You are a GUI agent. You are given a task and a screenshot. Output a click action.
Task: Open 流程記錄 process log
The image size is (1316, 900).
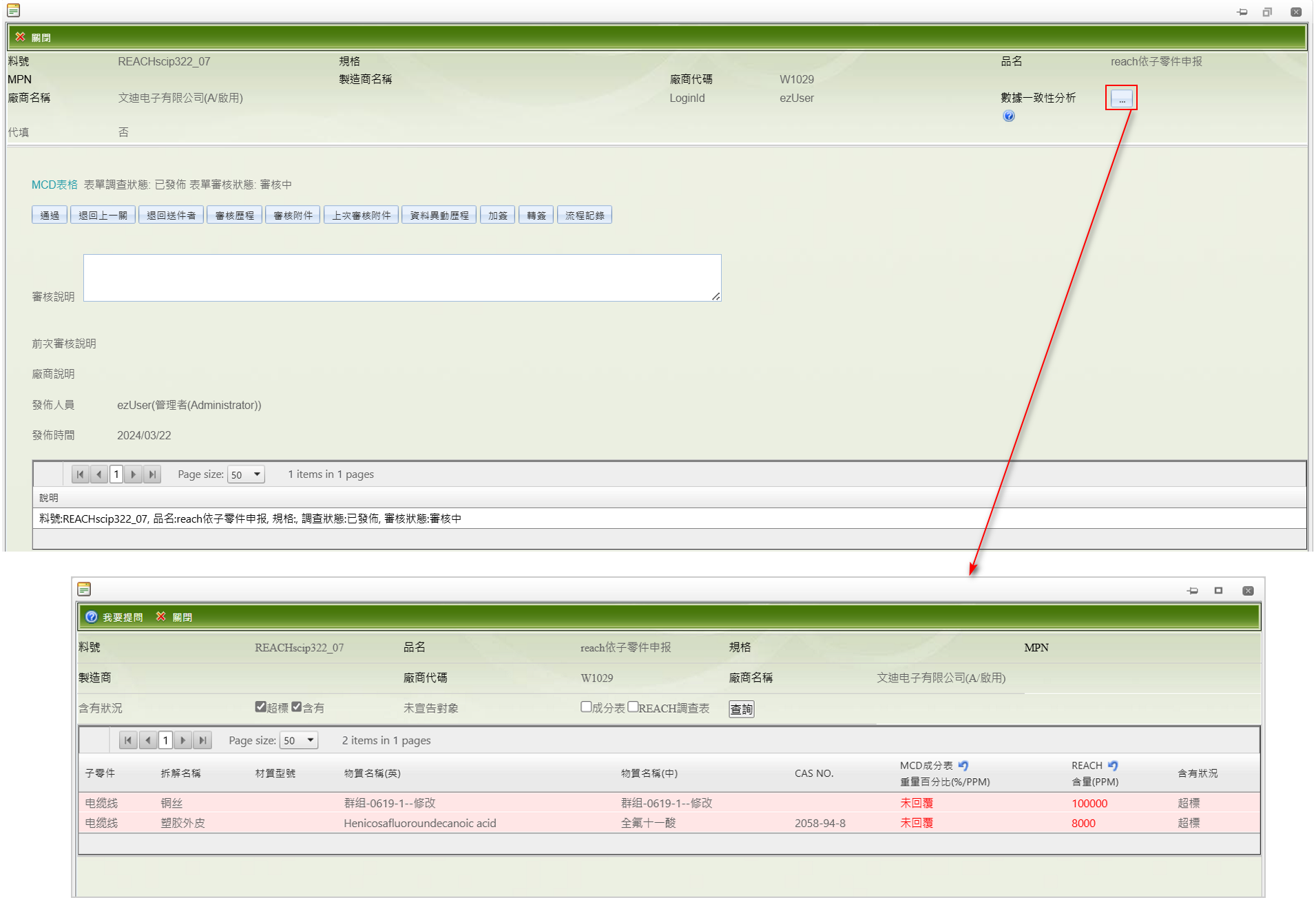(x=584, y=216)
